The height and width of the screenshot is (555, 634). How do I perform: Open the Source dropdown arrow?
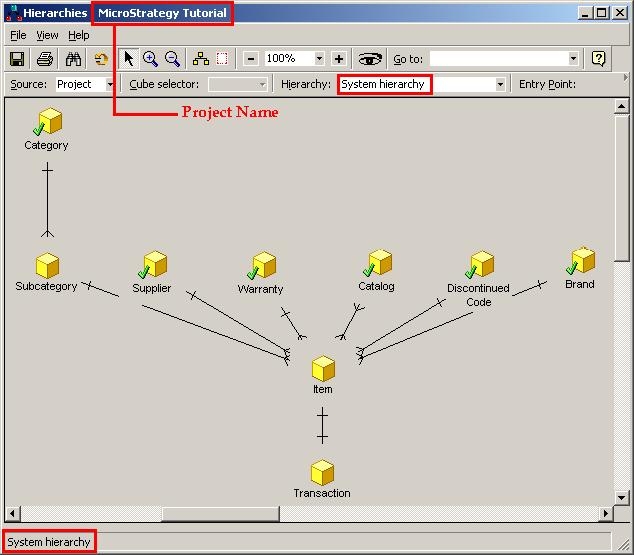pos(110,84)
